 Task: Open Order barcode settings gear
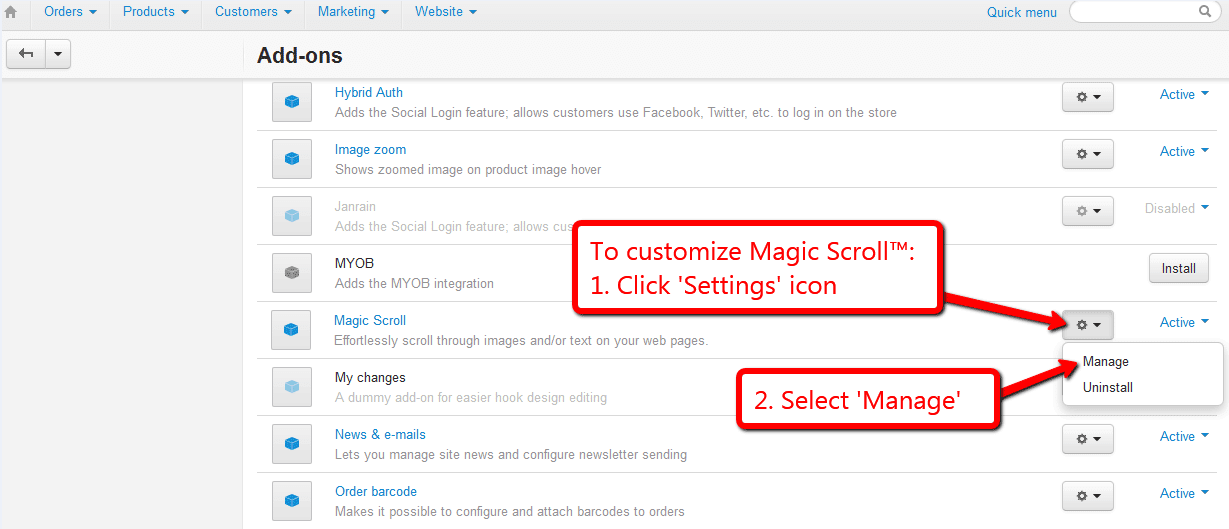pos(1088,496)
